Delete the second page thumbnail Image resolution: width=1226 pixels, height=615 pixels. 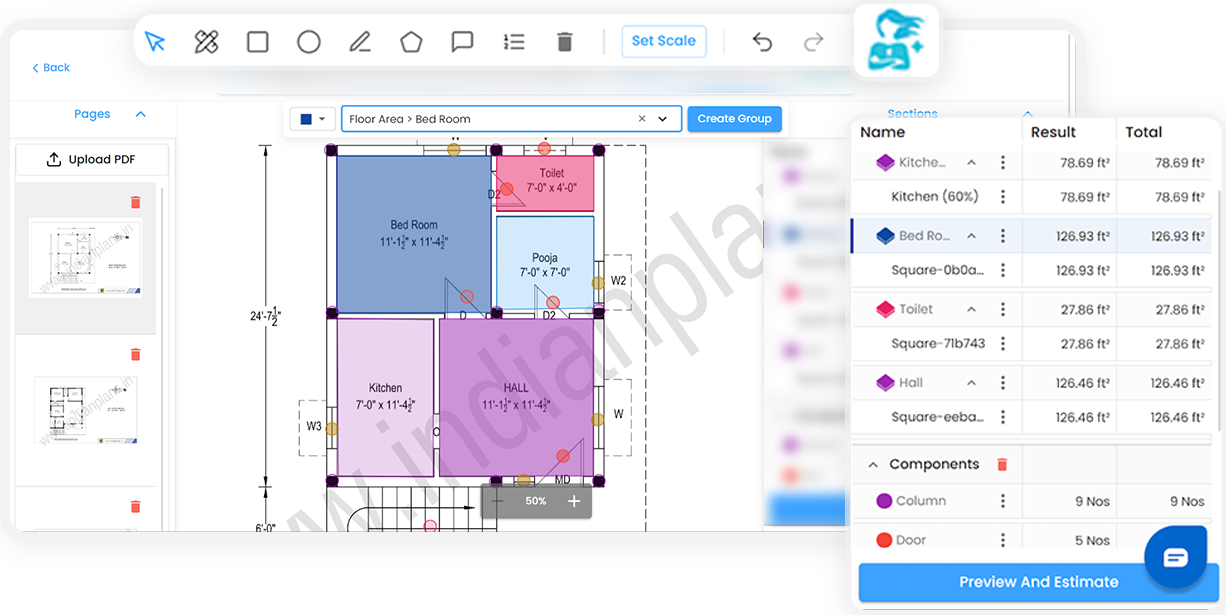136,354
